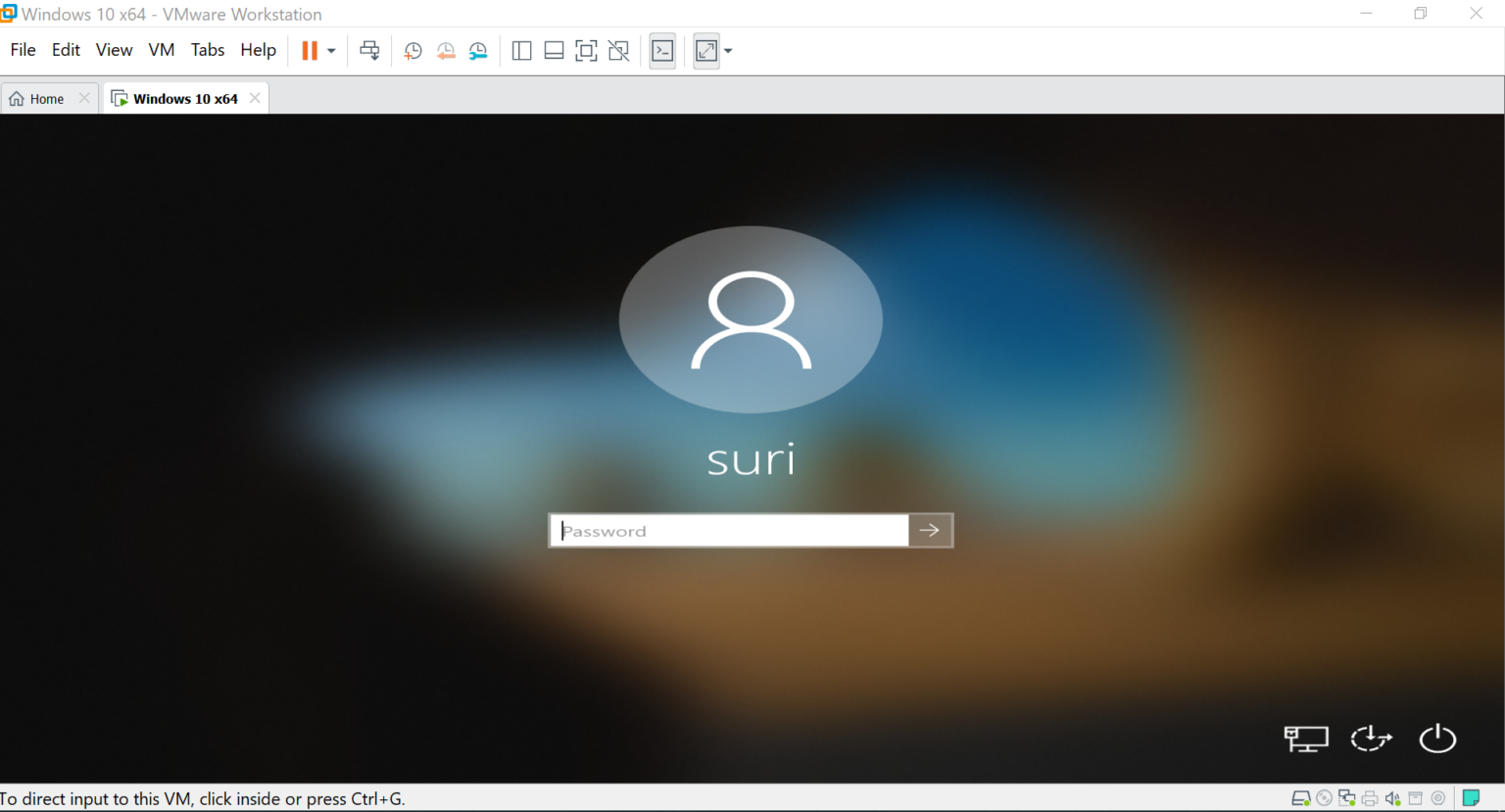
Task: Open the snapshot manager
Action: click(478, 51)
